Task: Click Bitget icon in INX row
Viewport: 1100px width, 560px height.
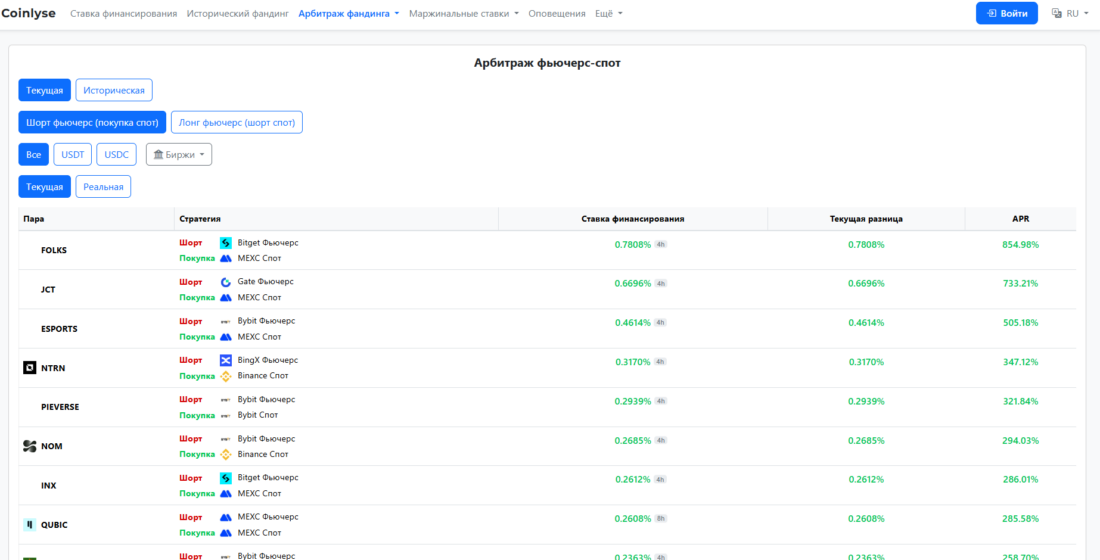Action: pyautogui.click(x=226, y=478)
